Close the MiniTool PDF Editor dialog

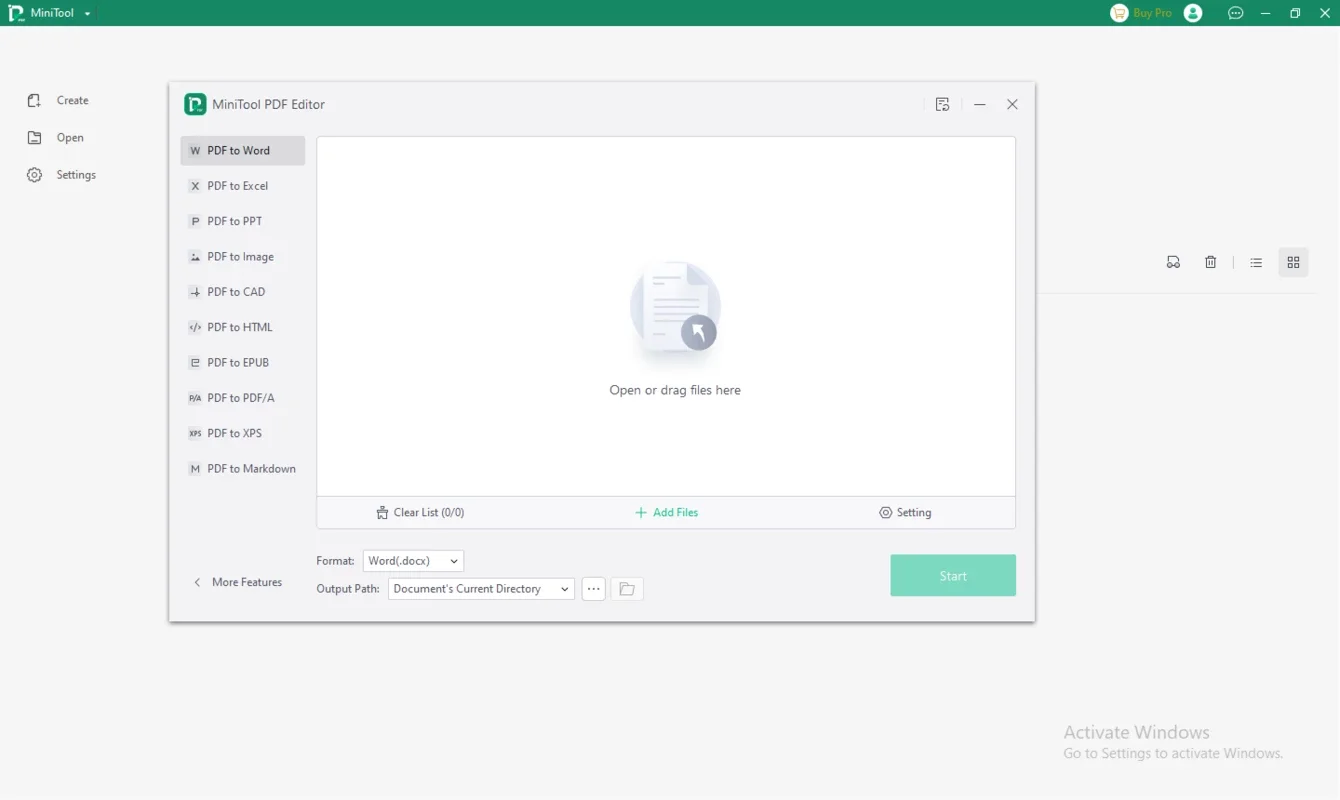[x=1012, y=104]
